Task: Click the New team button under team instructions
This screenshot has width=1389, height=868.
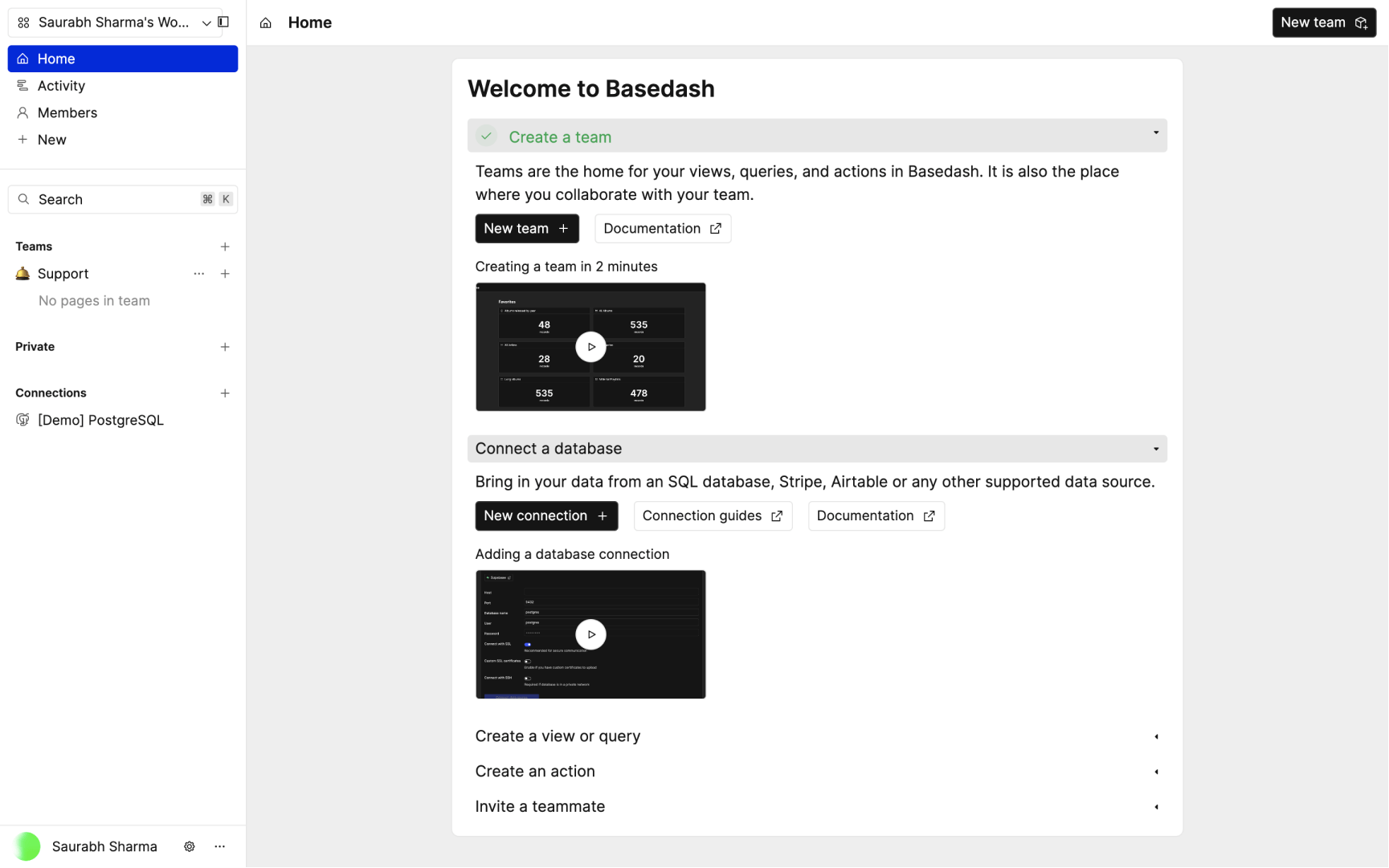Action: click(x=526, y=228)
